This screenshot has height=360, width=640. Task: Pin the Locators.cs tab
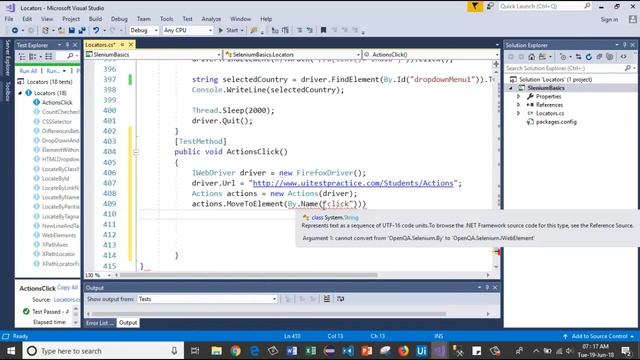point(122,44)
